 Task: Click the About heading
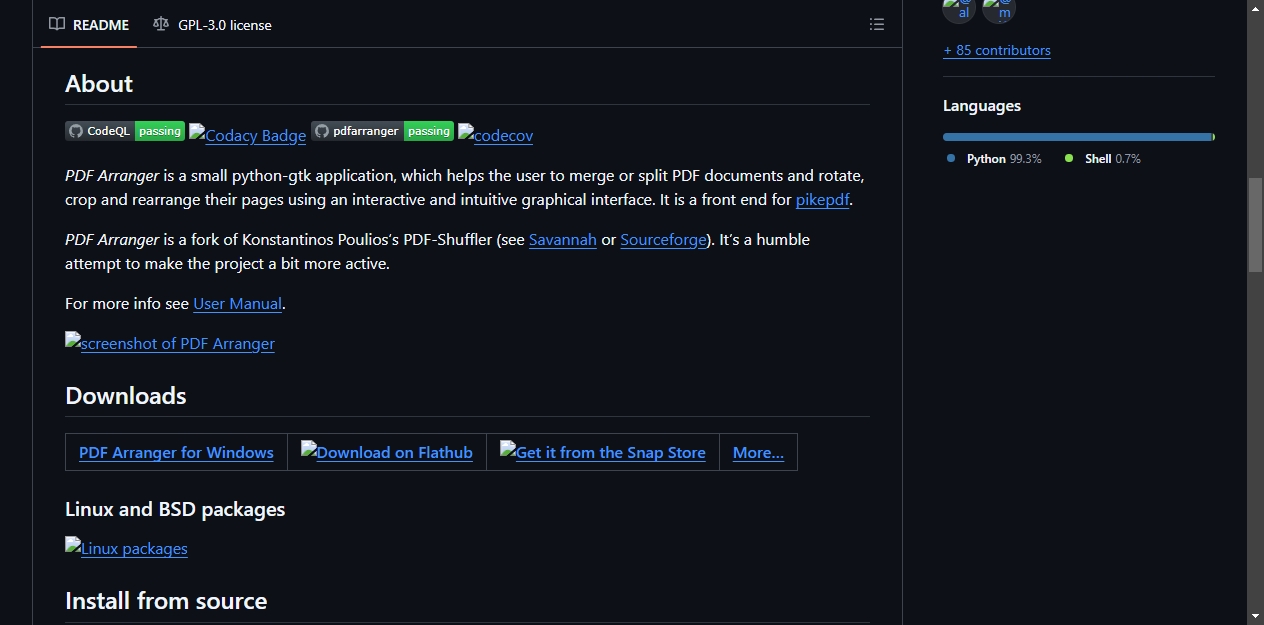click(x=99, y=84)
